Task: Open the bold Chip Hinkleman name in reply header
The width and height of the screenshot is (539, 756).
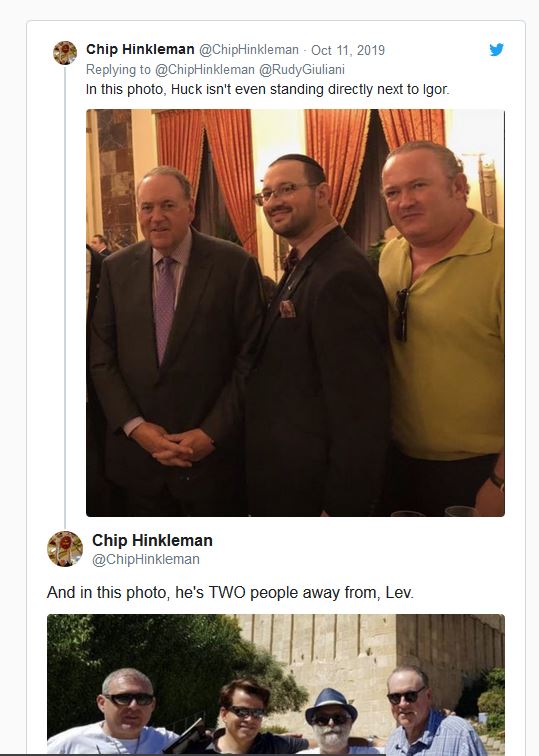Action: pos(140,49)
